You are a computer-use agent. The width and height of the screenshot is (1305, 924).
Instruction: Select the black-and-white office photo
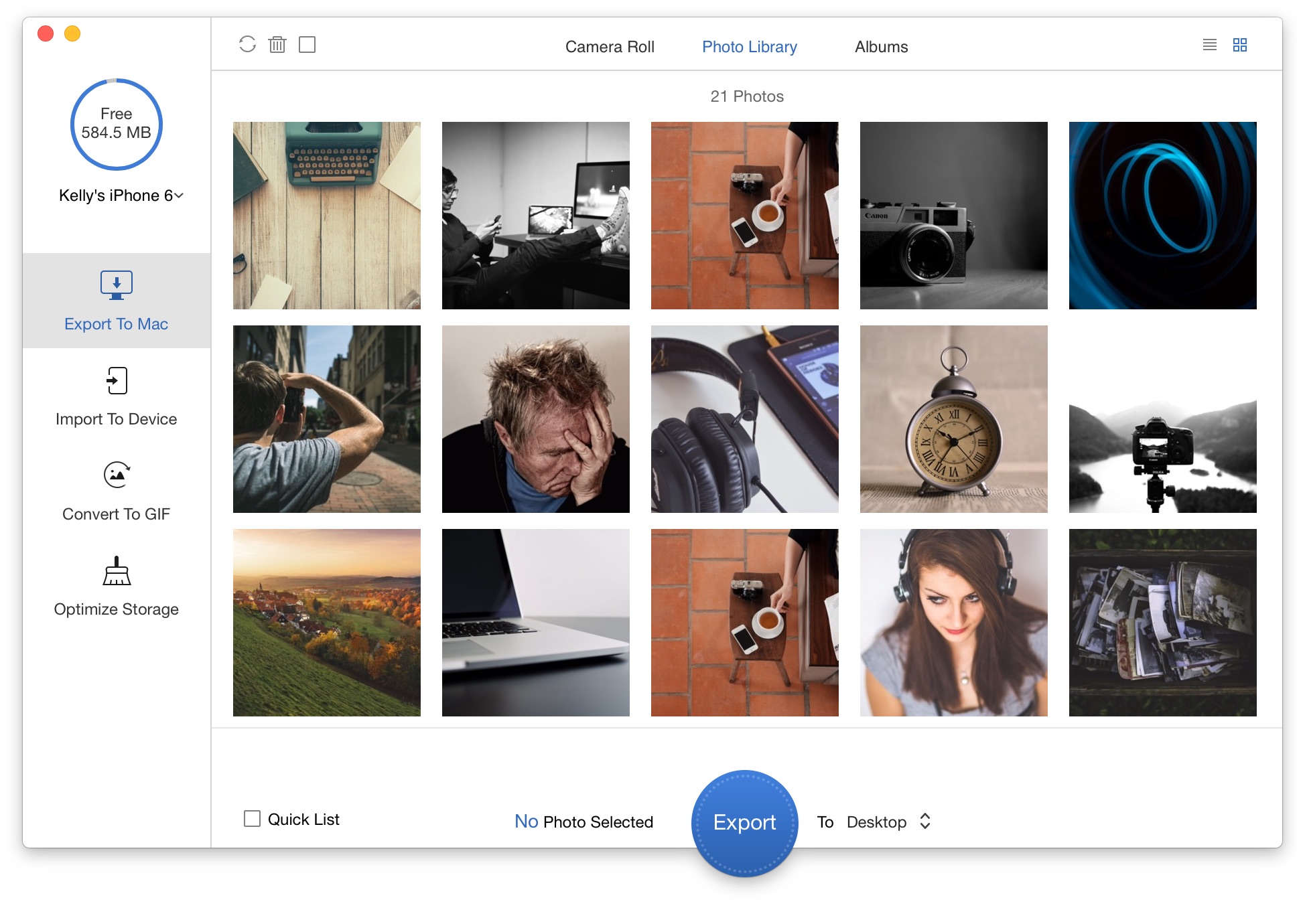point(536,216)
